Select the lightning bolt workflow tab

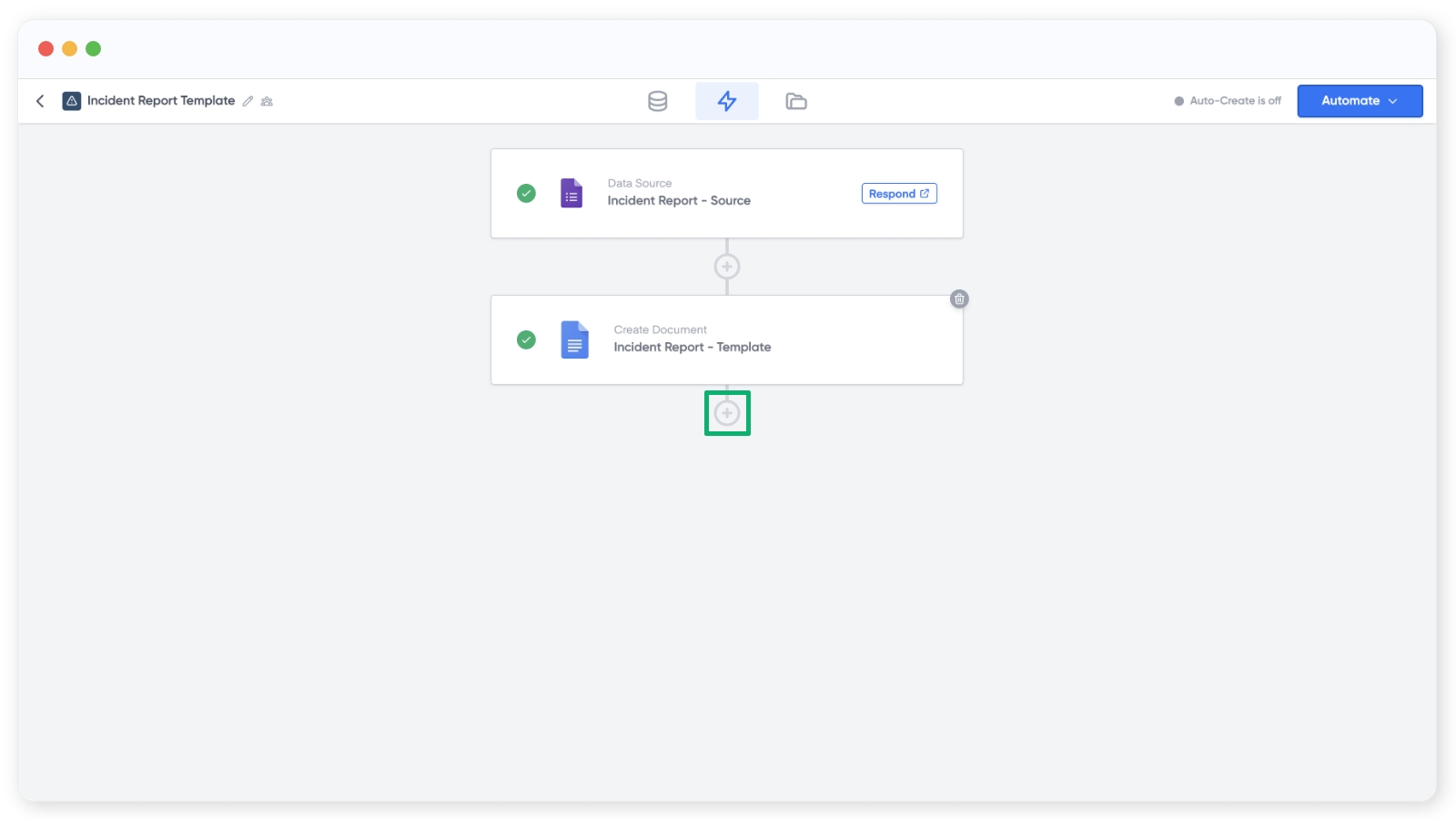726,101
